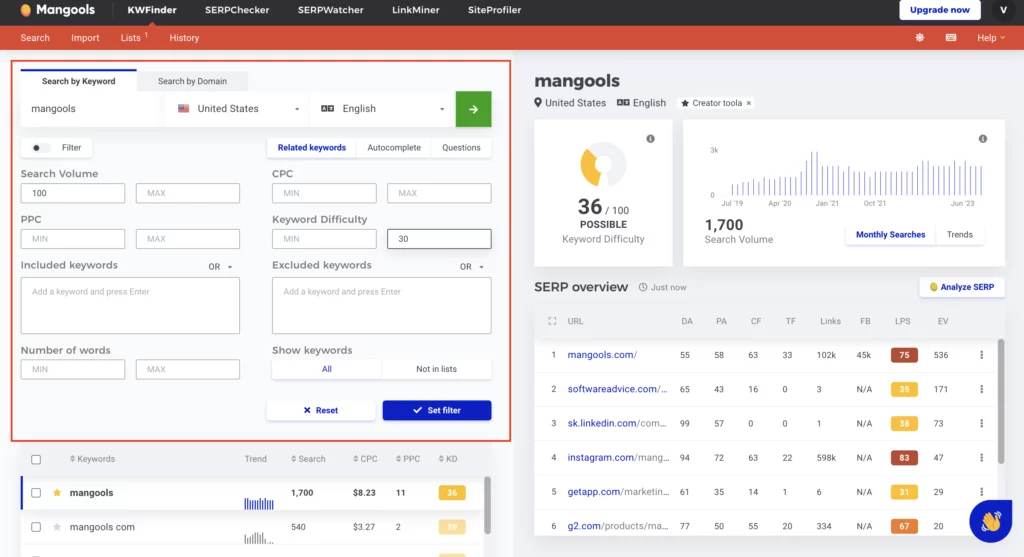
Task: Click the Keyword Difficulty info icon
Action: (650, 139)
